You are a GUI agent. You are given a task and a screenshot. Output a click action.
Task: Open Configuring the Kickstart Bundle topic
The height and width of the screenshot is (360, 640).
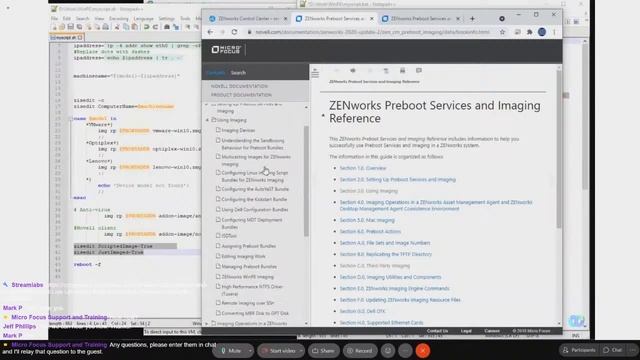point(254,200)
